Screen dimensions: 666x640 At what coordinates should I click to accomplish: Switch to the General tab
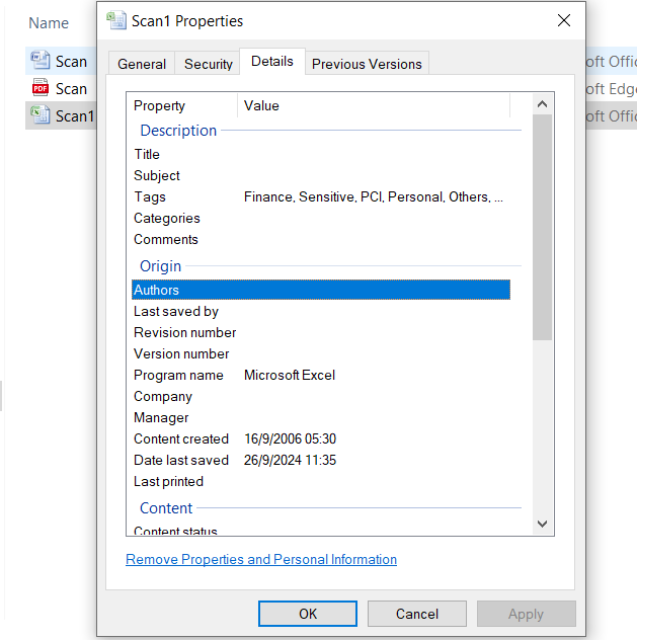point(141,64)
